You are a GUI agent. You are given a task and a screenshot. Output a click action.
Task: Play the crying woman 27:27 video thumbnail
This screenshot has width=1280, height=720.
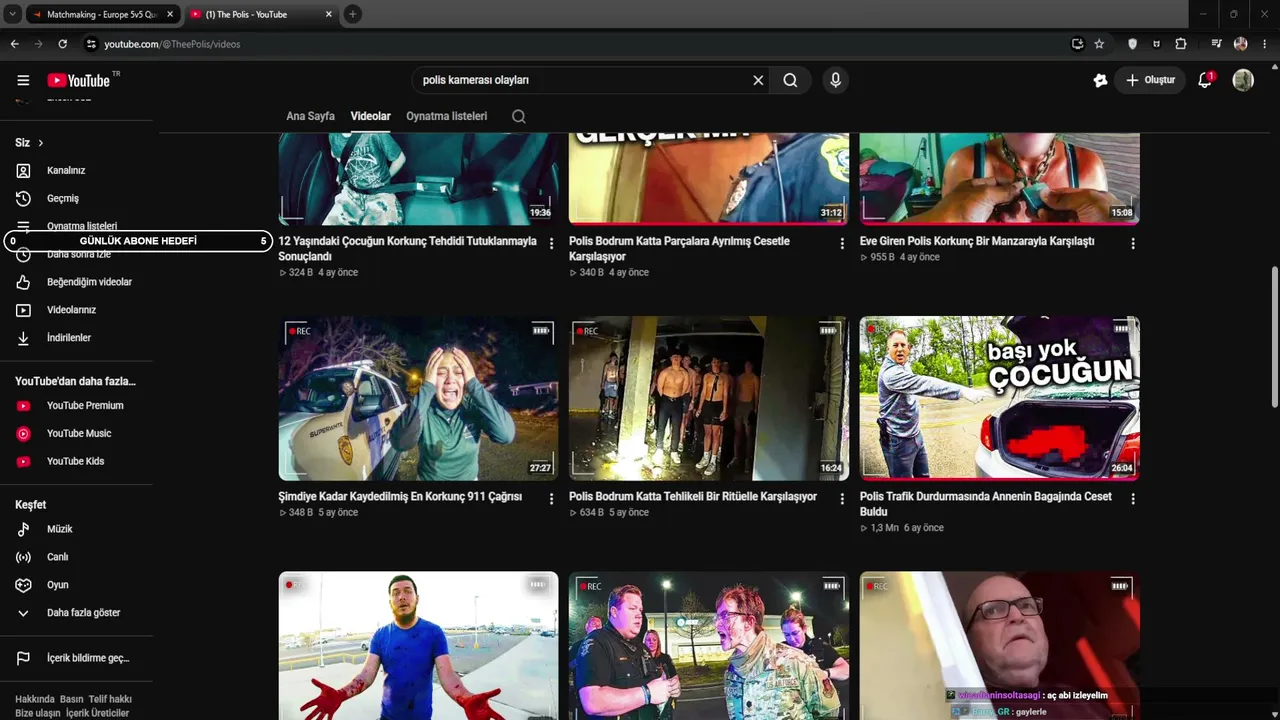[418, 399]
